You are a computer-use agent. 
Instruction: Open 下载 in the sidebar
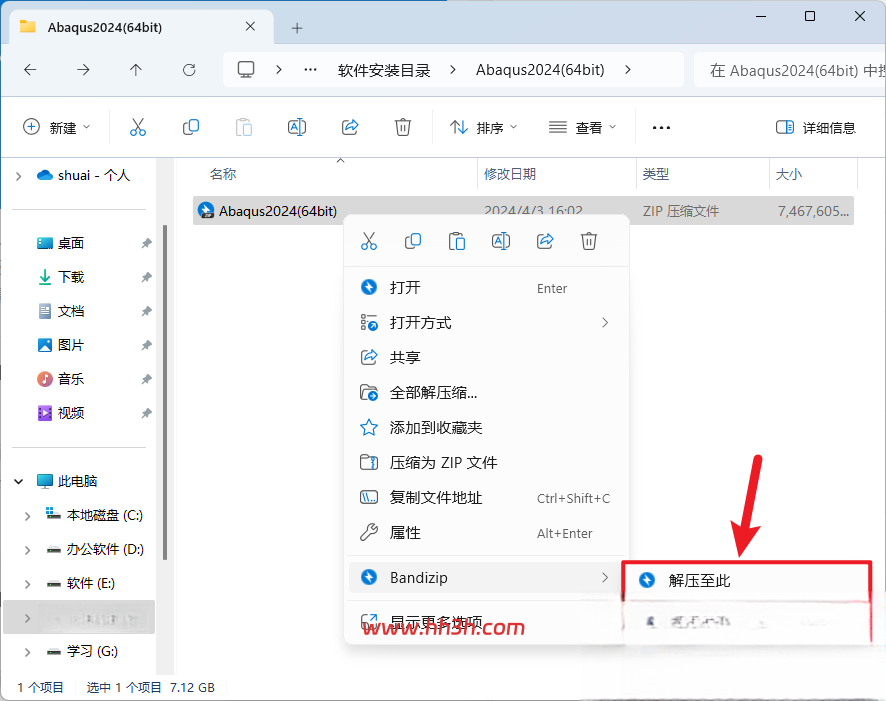pyautogui.click(x=71, y=277)
